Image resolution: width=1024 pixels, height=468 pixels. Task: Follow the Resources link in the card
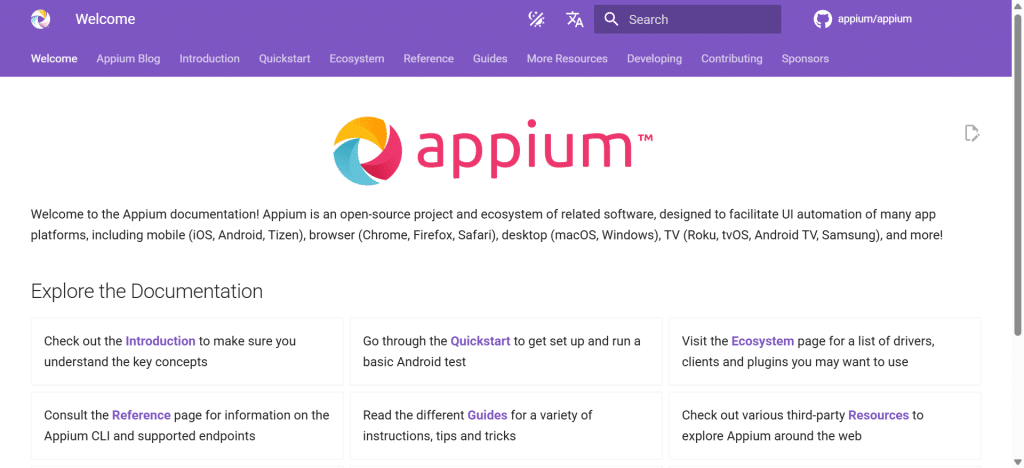tap(878, 415)
